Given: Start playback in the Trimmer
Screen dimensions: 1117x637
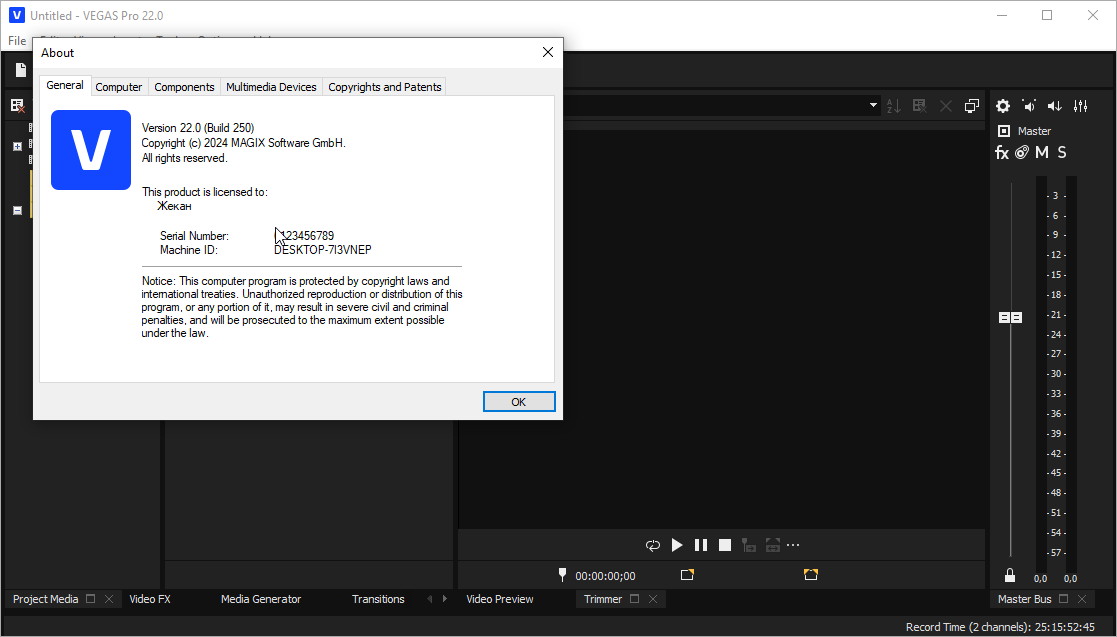Looking at the screenshot, I should [x=677, y=545].
